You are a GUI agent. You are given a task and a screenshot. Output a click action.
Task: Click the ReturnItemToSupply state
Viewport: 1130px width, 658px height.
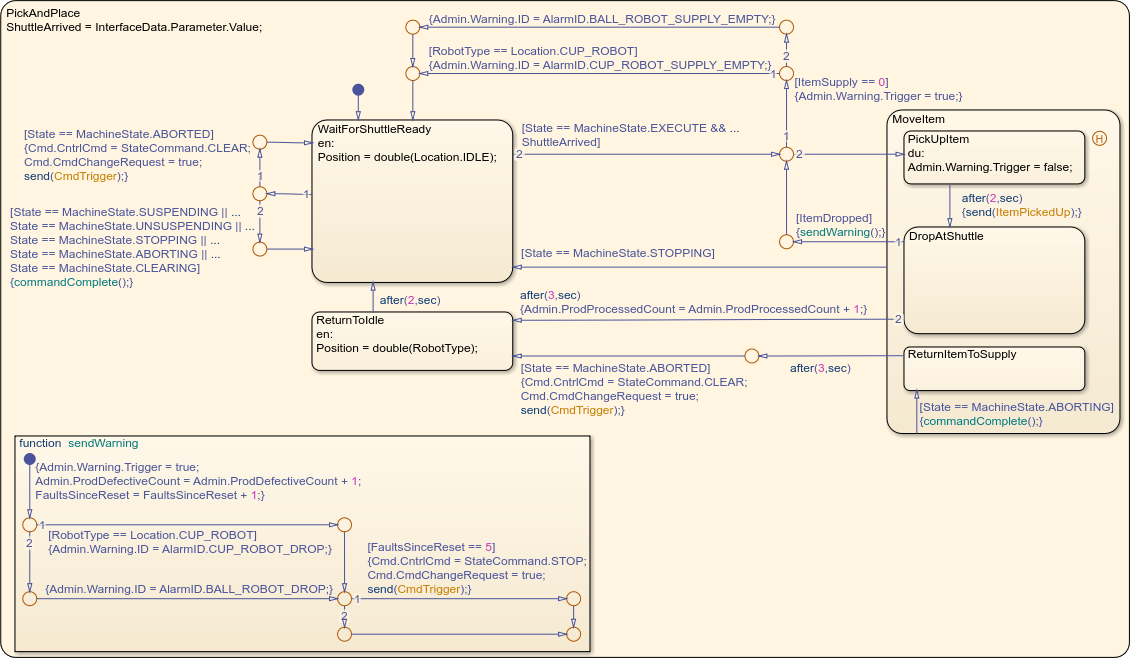point(993,374)
